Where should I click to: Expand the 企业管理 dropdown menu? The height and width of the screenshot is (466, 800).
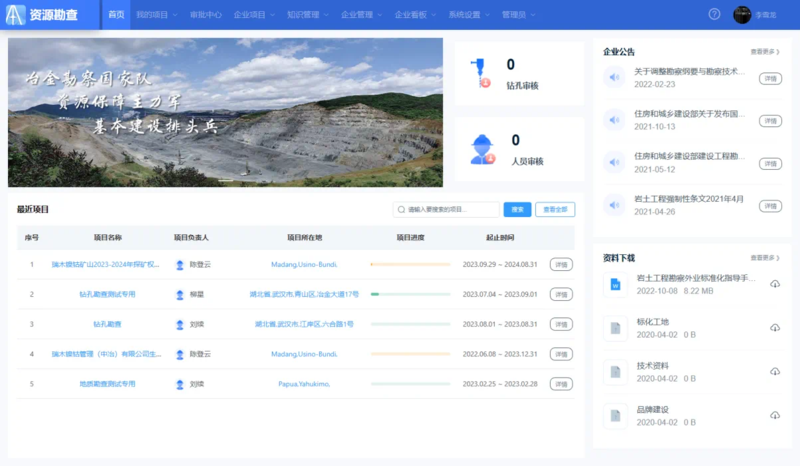click(361, 15)
